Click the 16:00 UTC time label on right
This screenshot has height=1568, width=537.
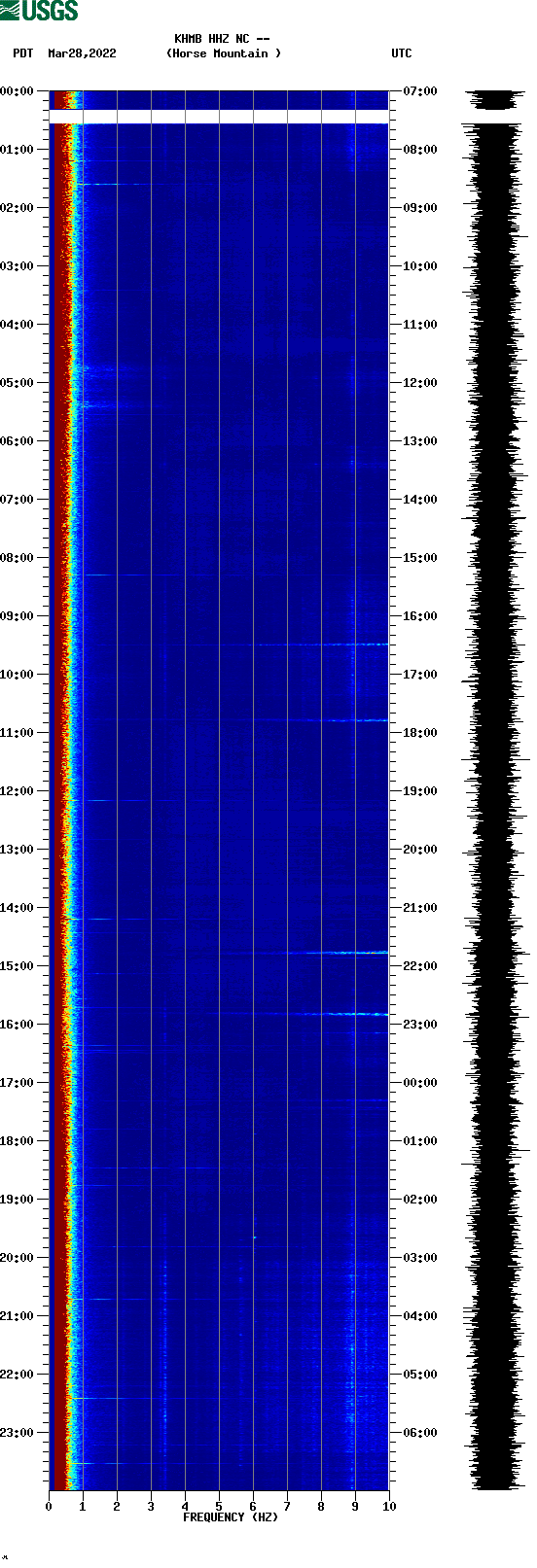(x=420, y=616)
